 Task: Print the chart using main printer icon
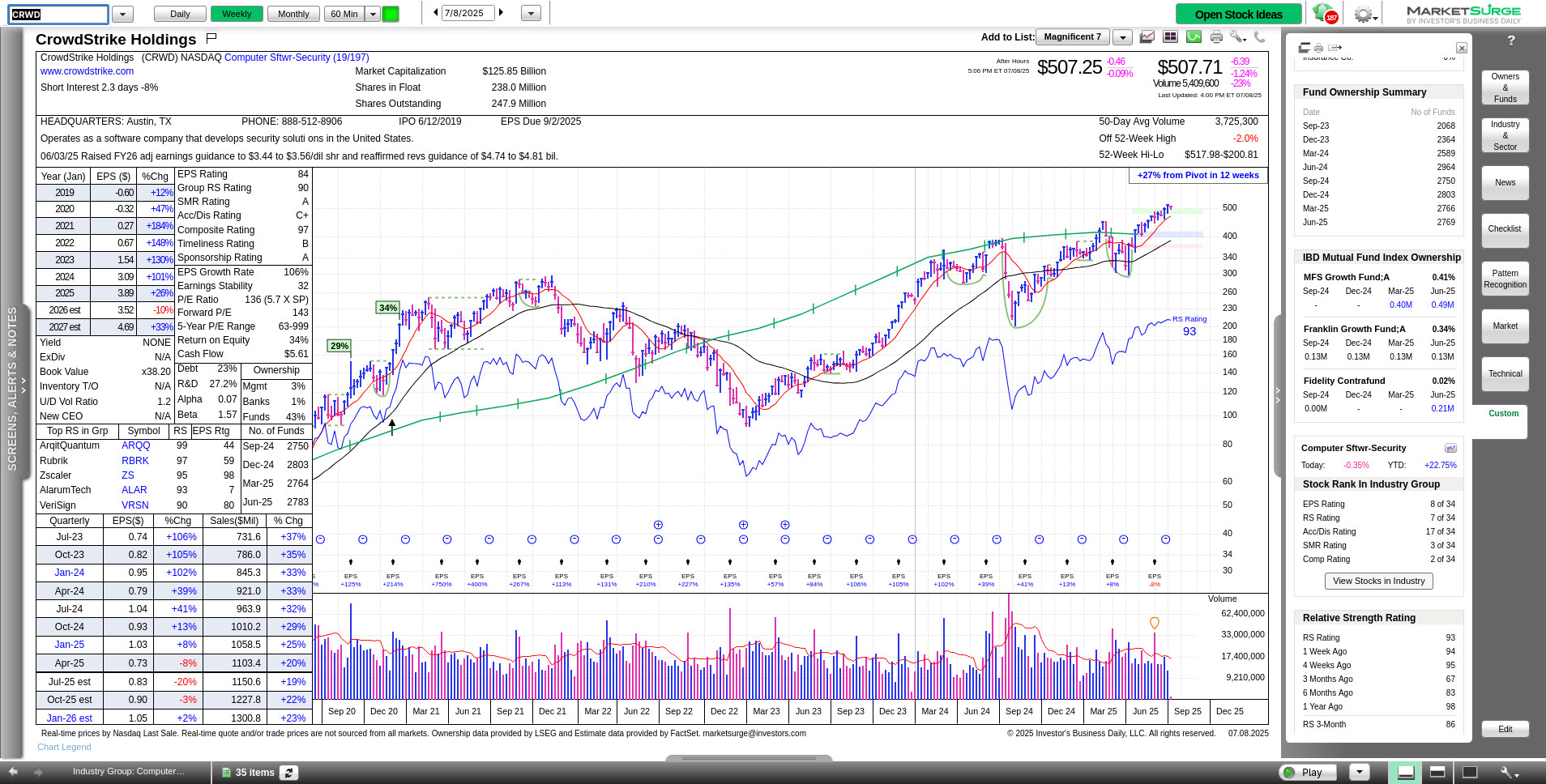pyautogui.click(x=1216, y=36)
